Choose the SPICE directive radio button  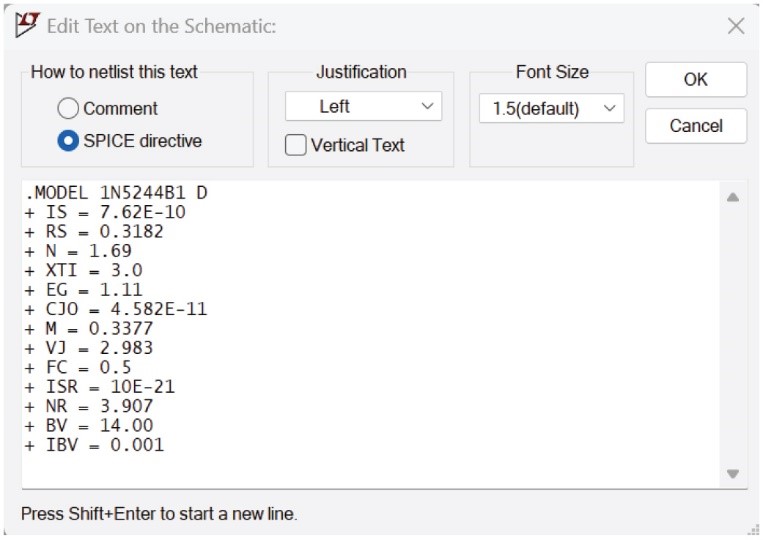tap(69, 141)
